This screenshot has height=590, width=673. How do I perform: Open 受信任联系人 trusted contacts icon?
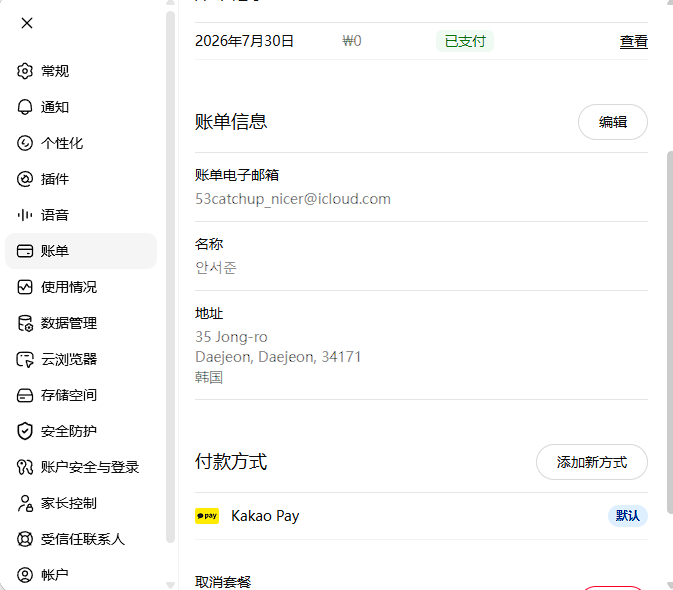[25, 539]
